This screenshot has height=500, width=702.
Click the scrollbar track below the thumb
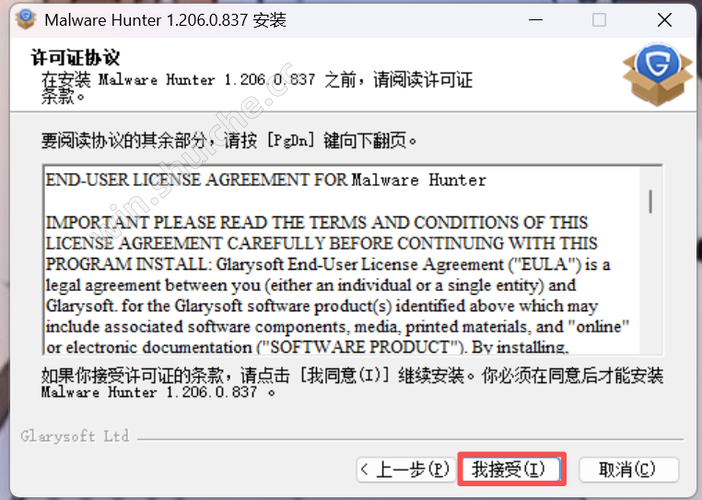[x=651, y=282]
